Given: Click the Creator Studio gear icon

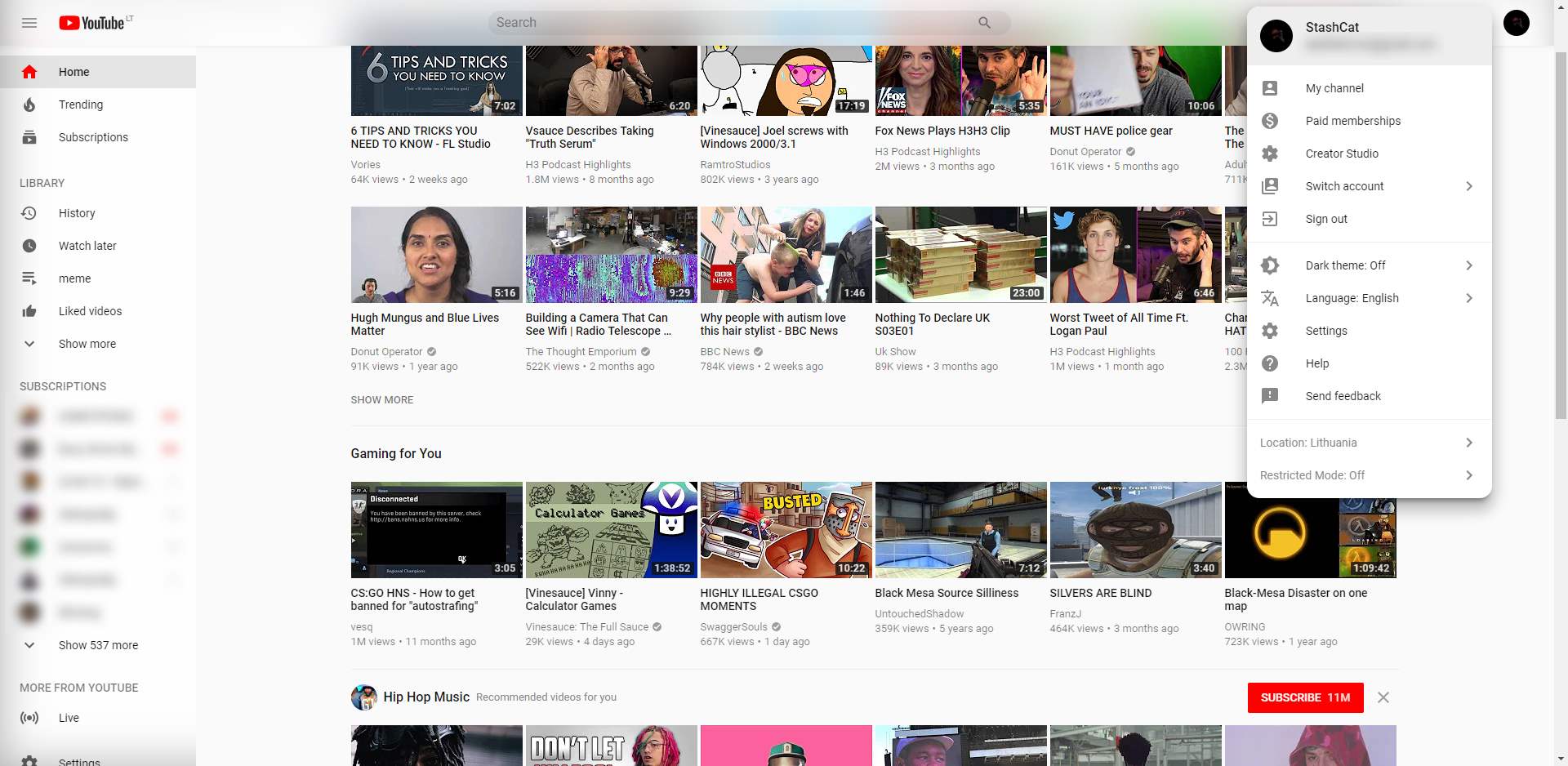Looking at the screenshot, I should pos(1270,154).
